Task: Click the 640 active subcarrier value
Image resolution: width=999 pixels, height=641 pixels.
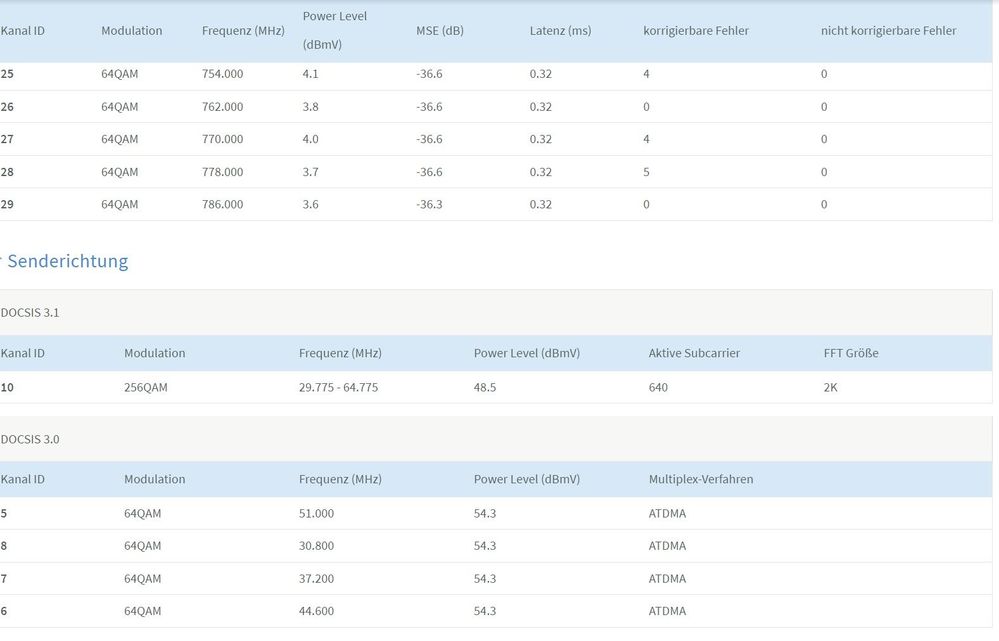Action: tap(658, 387)
